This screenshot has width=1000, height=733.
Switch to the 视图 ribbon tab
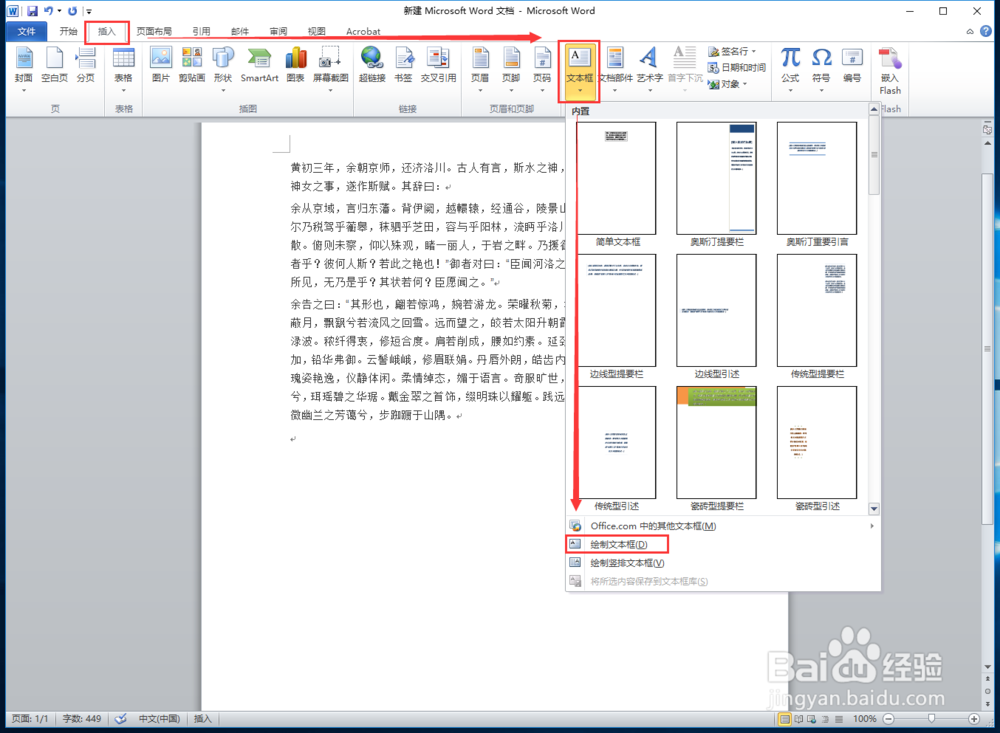coord(316,31)
